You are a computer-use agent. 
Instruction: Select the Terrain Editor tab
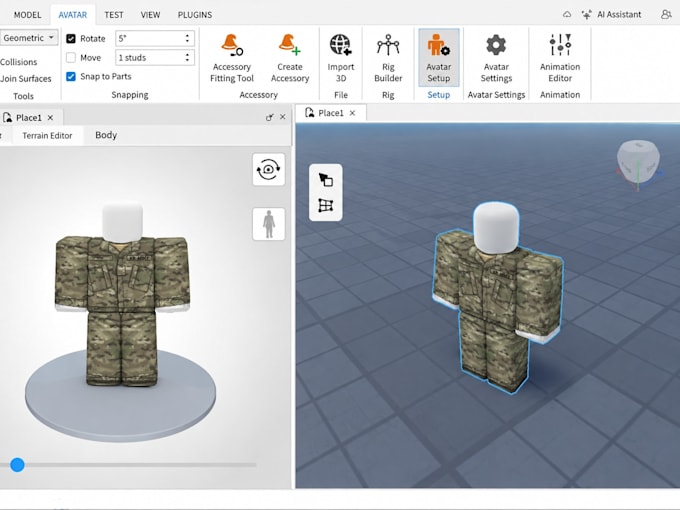point(47,135)
